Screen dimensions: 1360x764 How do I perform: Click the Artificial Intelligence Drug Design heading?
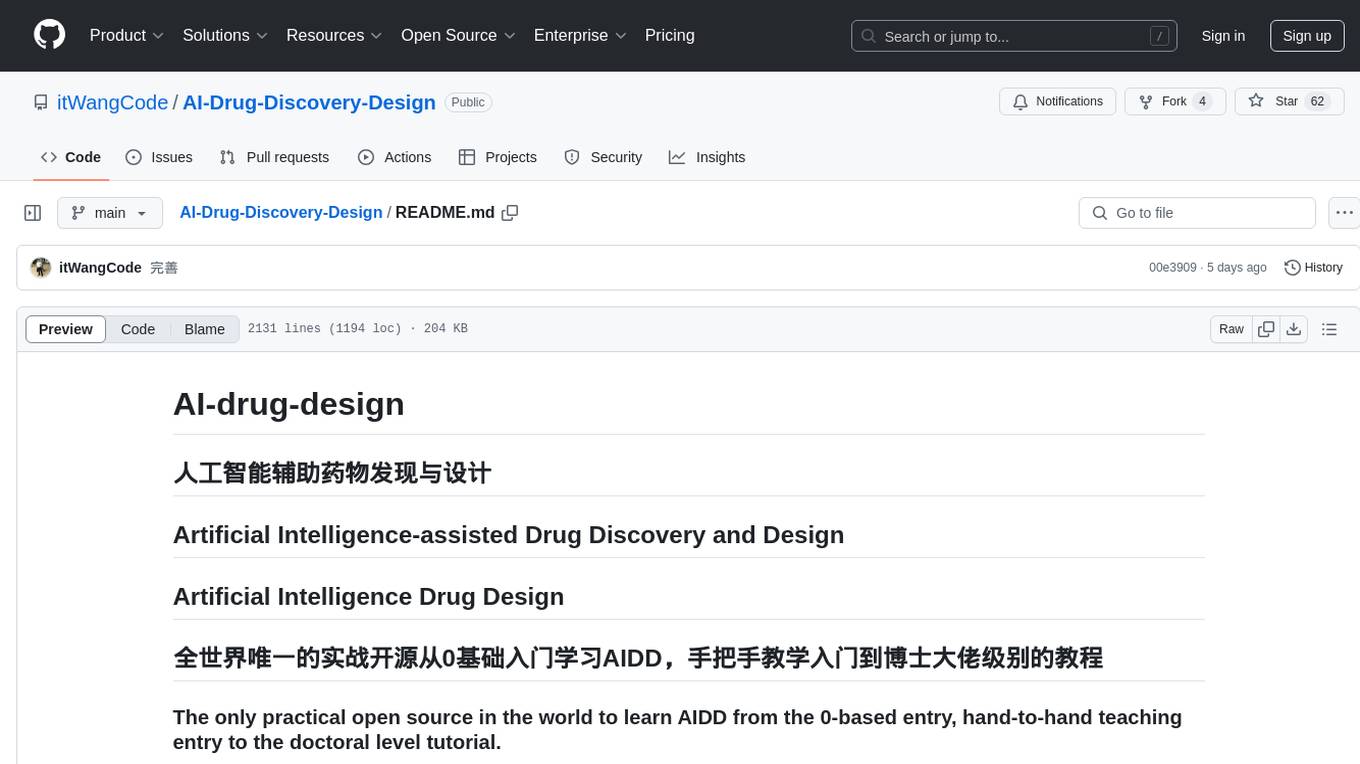(x=368, y=596)
